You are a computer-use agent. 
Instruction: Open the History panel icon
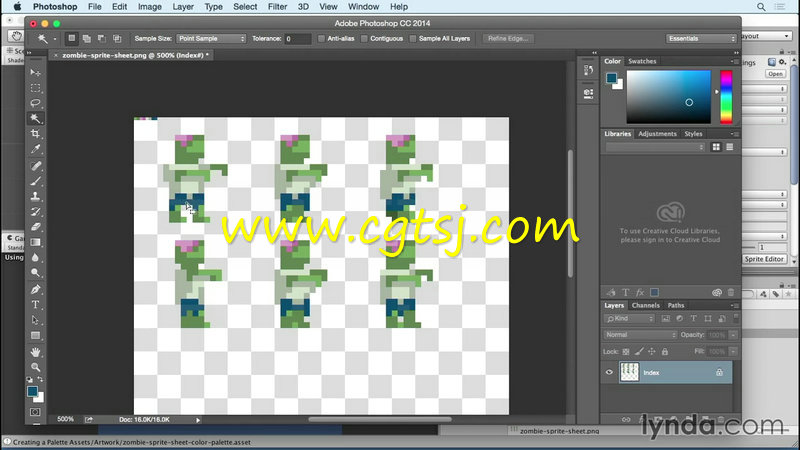coord(588,70)
